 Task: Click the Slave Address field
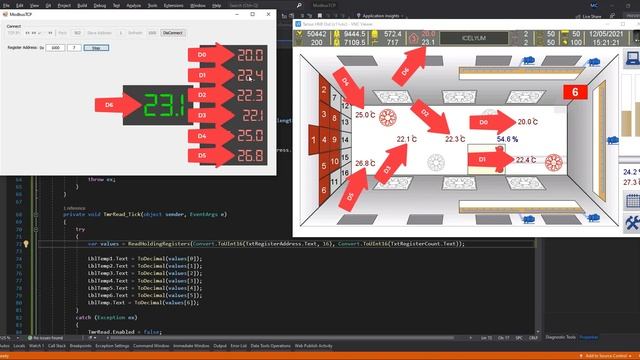click(x=120, y=33)
